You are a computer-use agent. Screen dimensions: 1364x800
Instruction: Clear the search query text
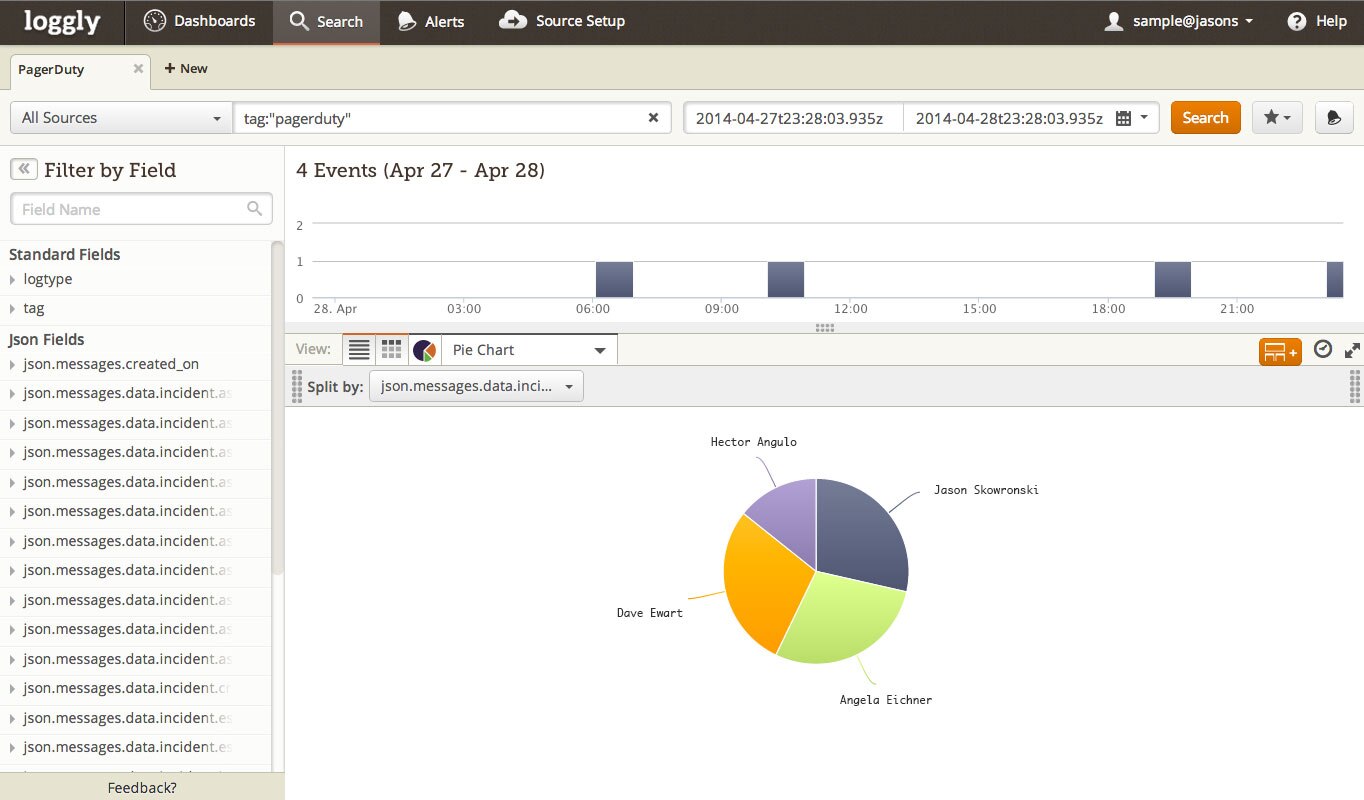point(653,118)
